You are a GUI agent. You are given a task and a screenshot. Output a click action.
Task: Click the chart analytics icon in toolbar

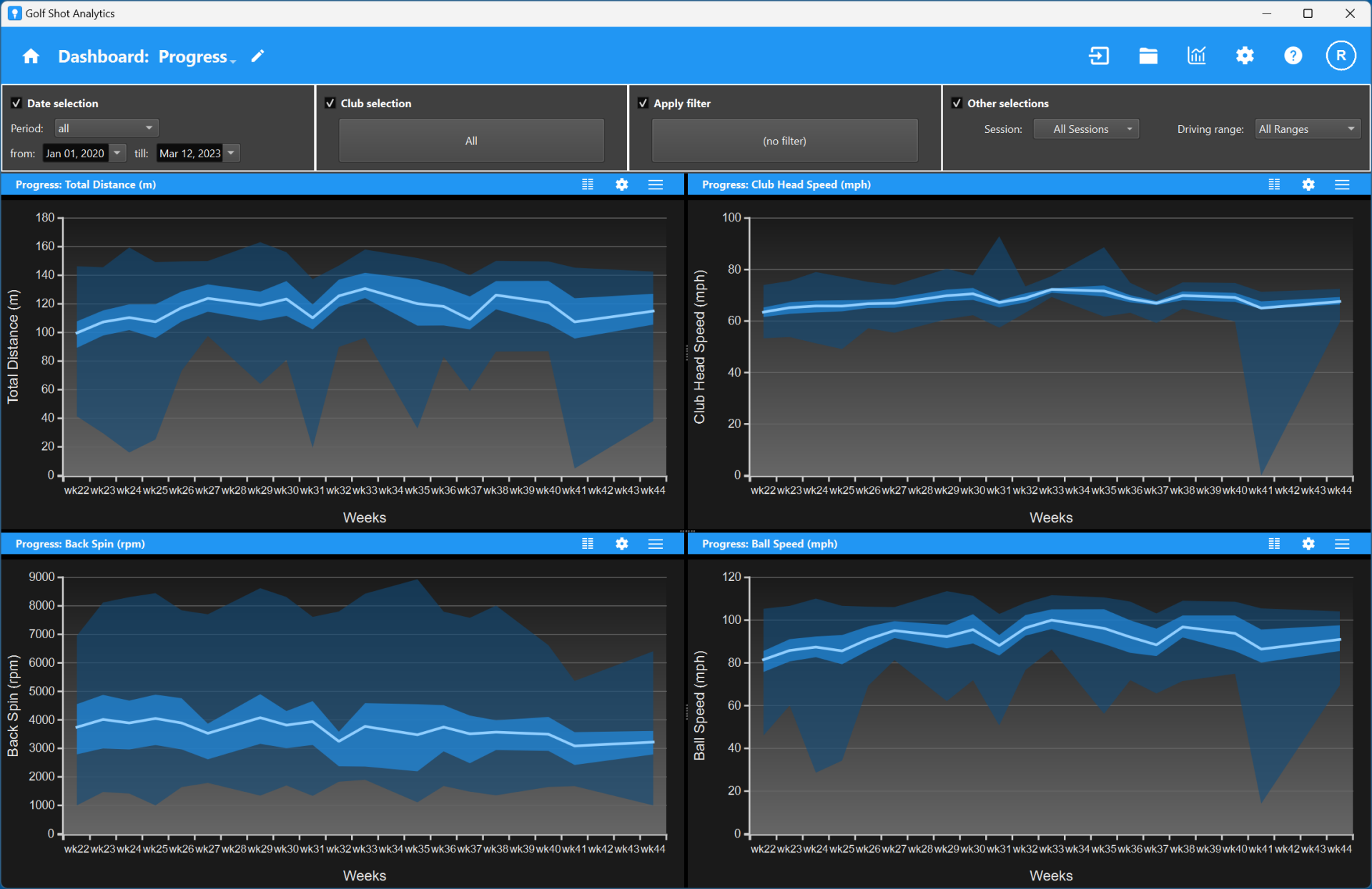pyautogui.click(x=1196, y=56)
